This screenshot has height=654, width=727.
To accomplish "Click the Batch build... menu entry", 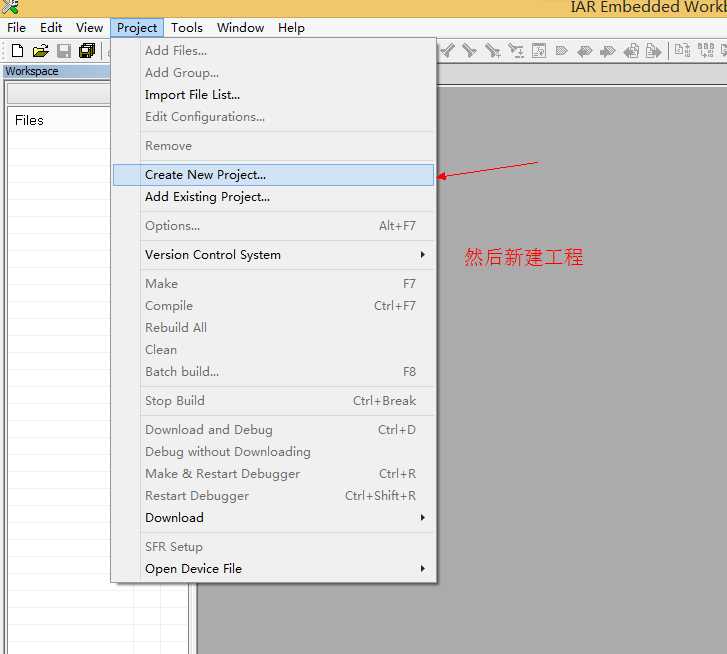I will click(273, 372).
